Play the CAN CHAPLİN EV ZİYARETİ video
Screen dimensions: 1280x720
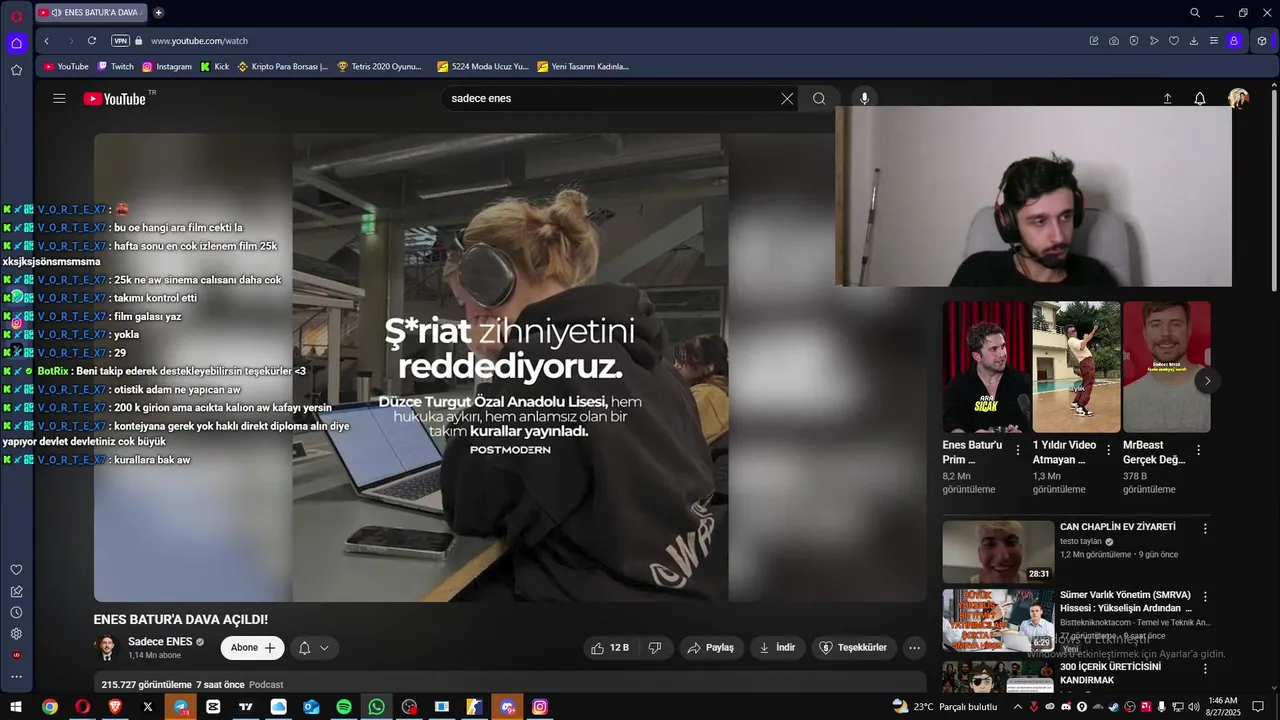[x=998, y=551]
